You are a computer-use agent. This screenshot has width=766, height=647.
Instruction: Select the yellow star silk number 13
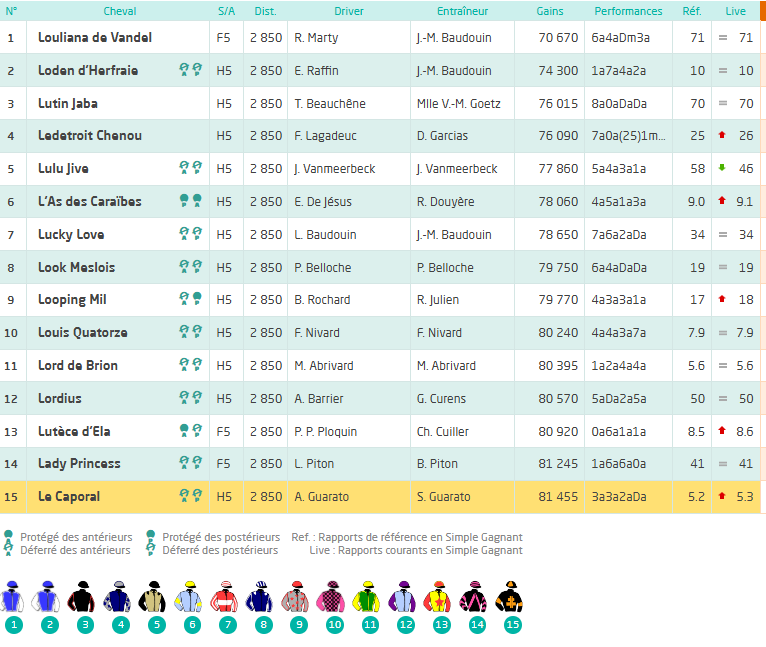coord(437,597)
